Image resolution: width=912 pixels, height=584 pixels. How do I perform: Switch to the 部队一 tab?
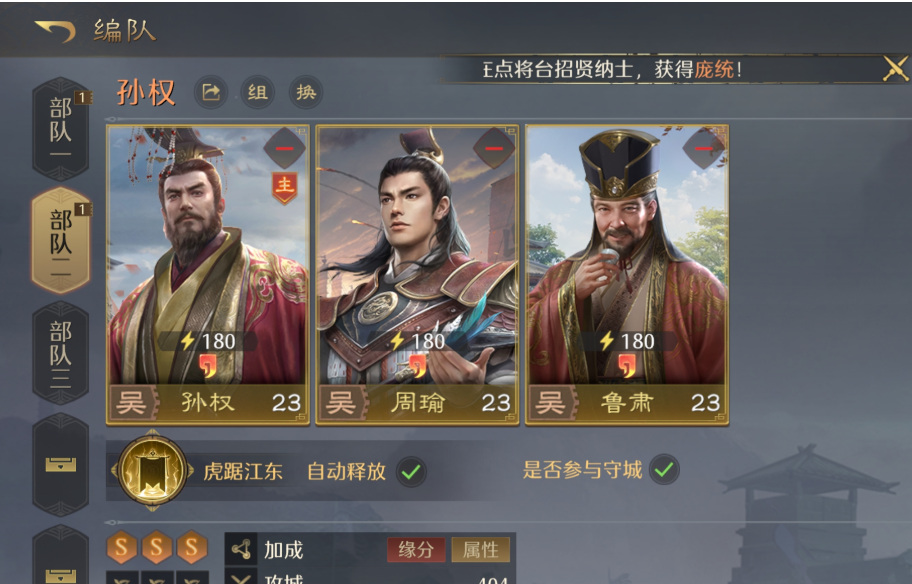coord(60,129)
